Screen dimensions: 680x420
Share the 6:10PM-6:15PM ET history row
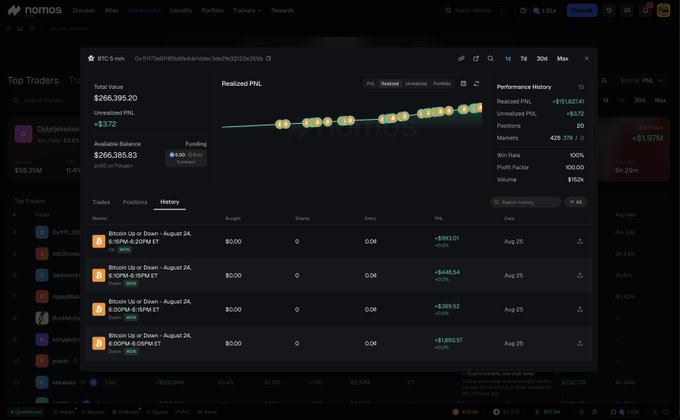tap(580, 275)
